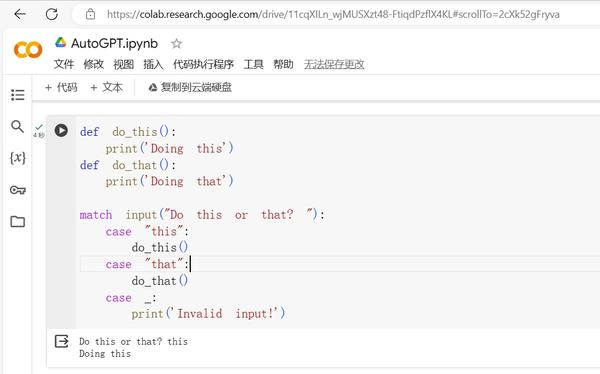Image resolution: width=600 pixels, height=374 pixels.
Task: Click the 无法保存更改 link
Action: tap(334, 64)
